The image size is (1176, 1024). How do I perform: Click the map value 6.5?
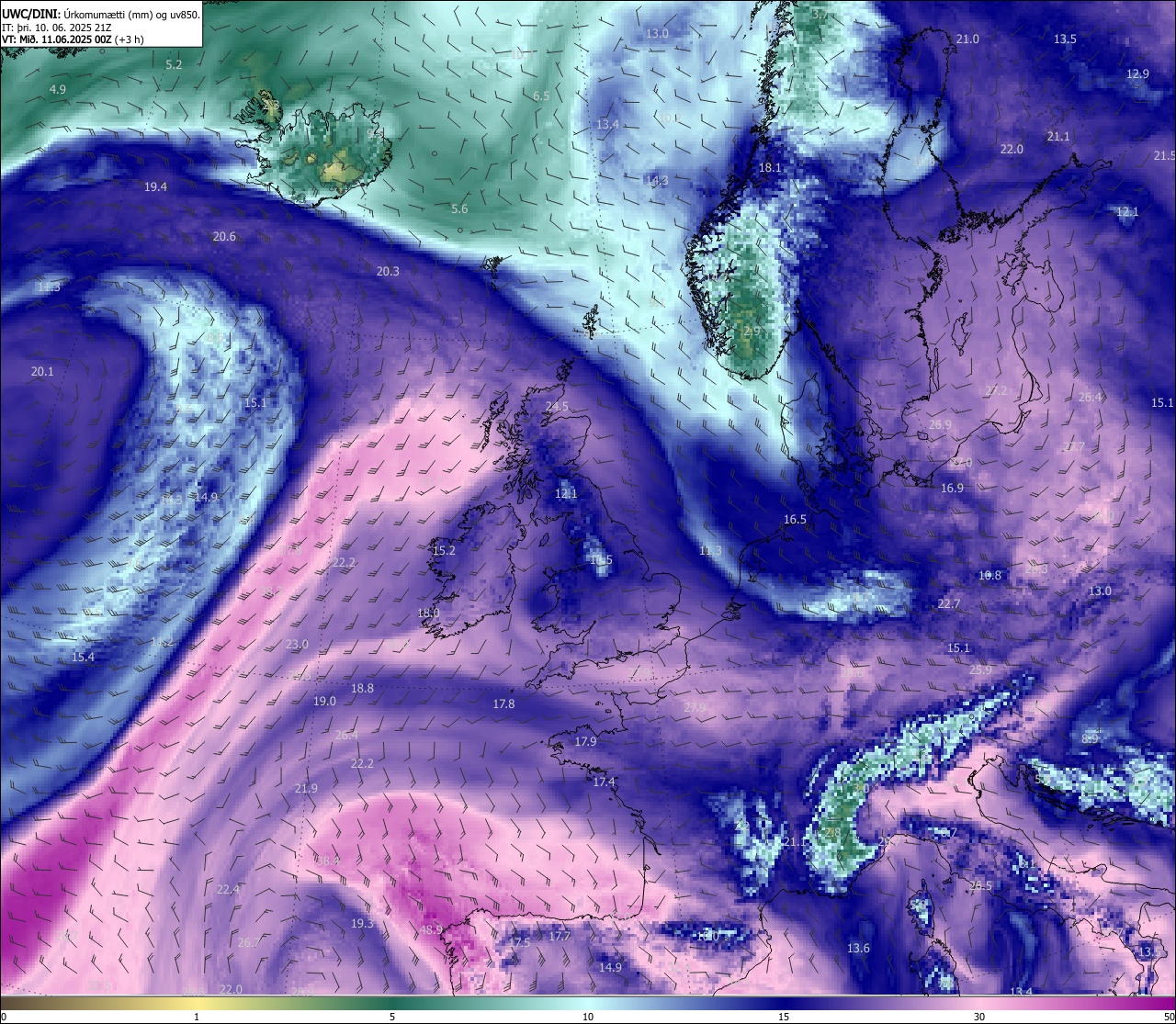pos(541,96)
